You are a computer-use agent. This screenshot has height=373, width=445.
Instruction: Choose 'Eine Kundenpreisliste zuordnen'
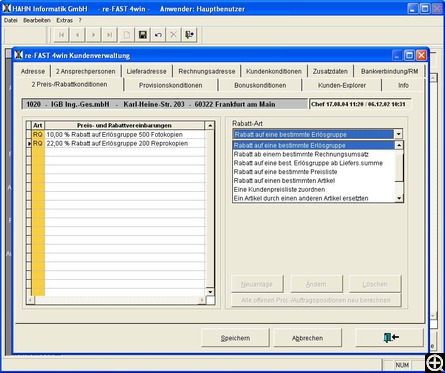pos(313,189)
